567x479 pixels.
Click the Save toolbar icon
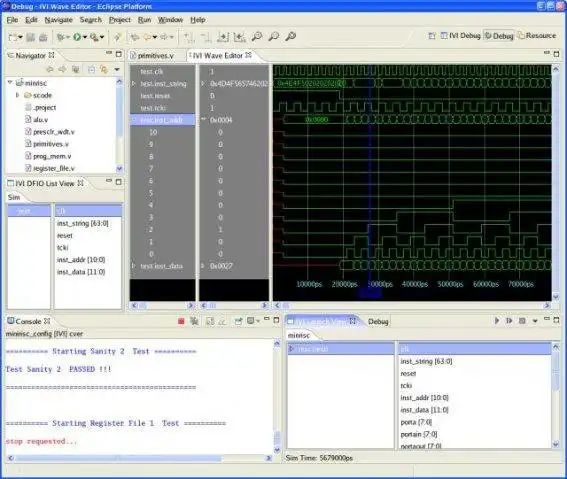click(31, 37)
